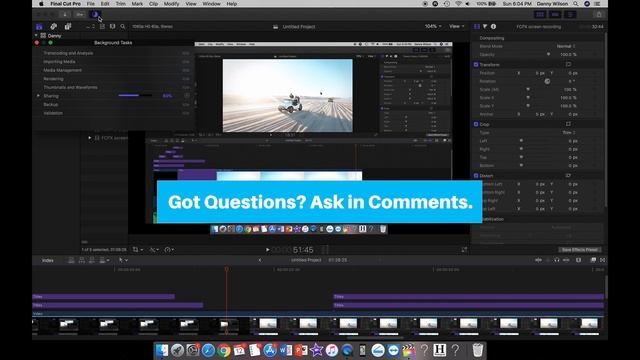
Task: Open the Edit menu
Action: [x=105, y=4]
